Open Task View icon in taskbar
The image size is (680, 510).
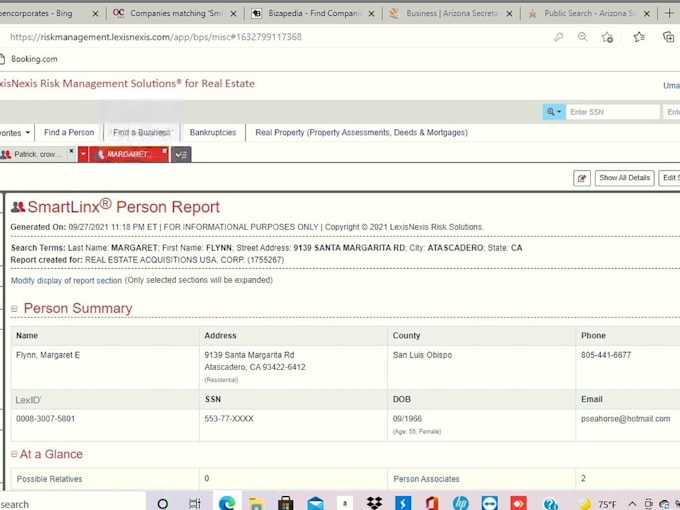pos(195,503)
